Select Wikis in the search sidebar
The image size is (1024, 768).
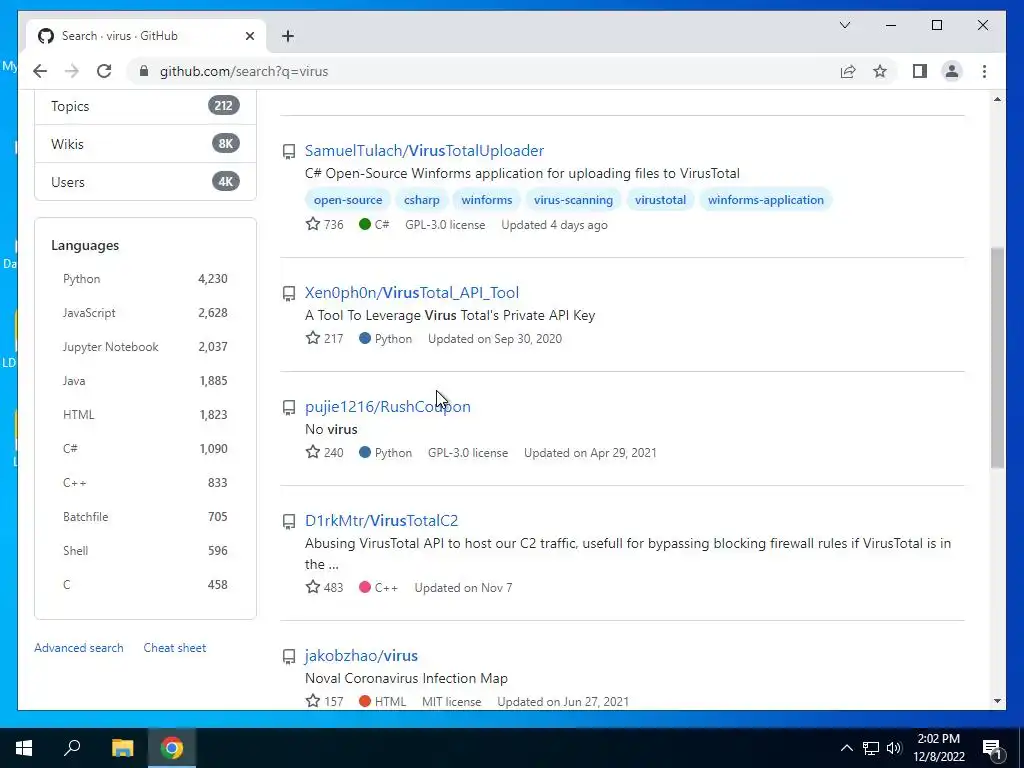[145, 144]
